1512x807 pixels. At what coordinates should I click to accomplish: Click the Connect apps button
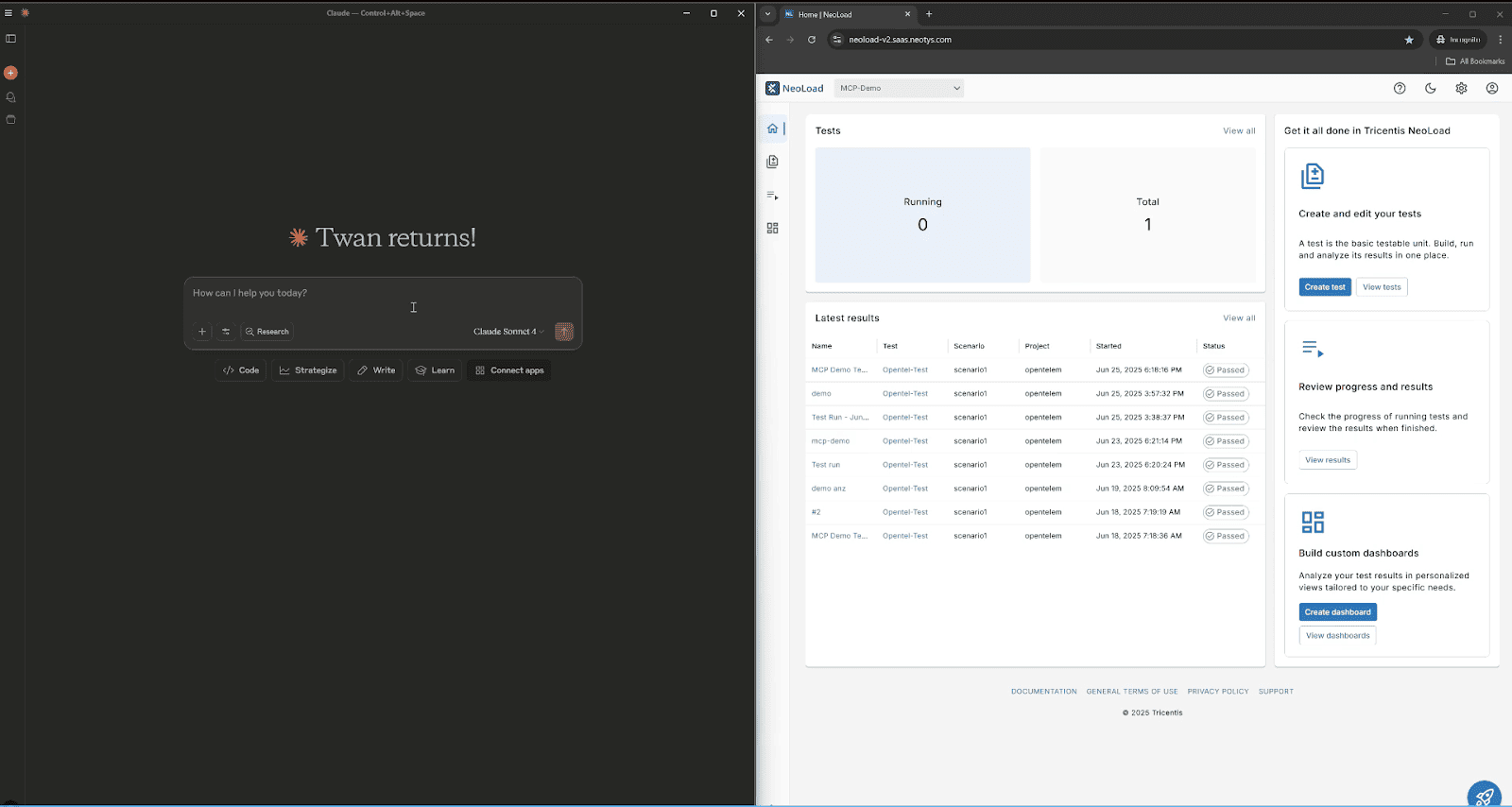(x=509, y=370)
